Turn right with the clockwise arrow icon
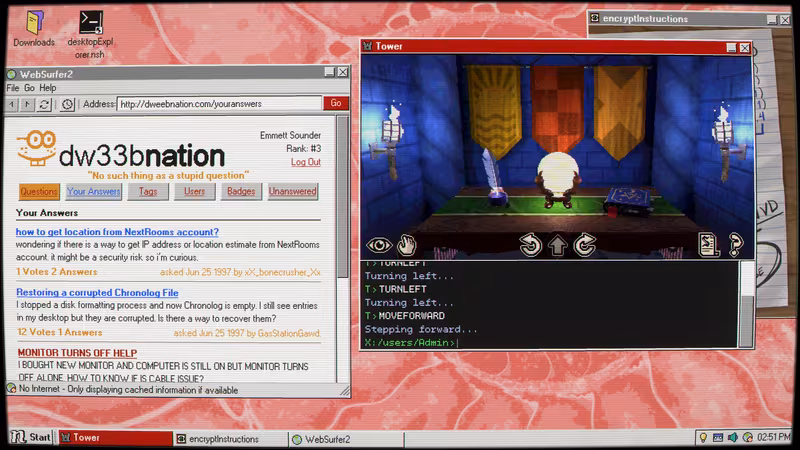 585,245
